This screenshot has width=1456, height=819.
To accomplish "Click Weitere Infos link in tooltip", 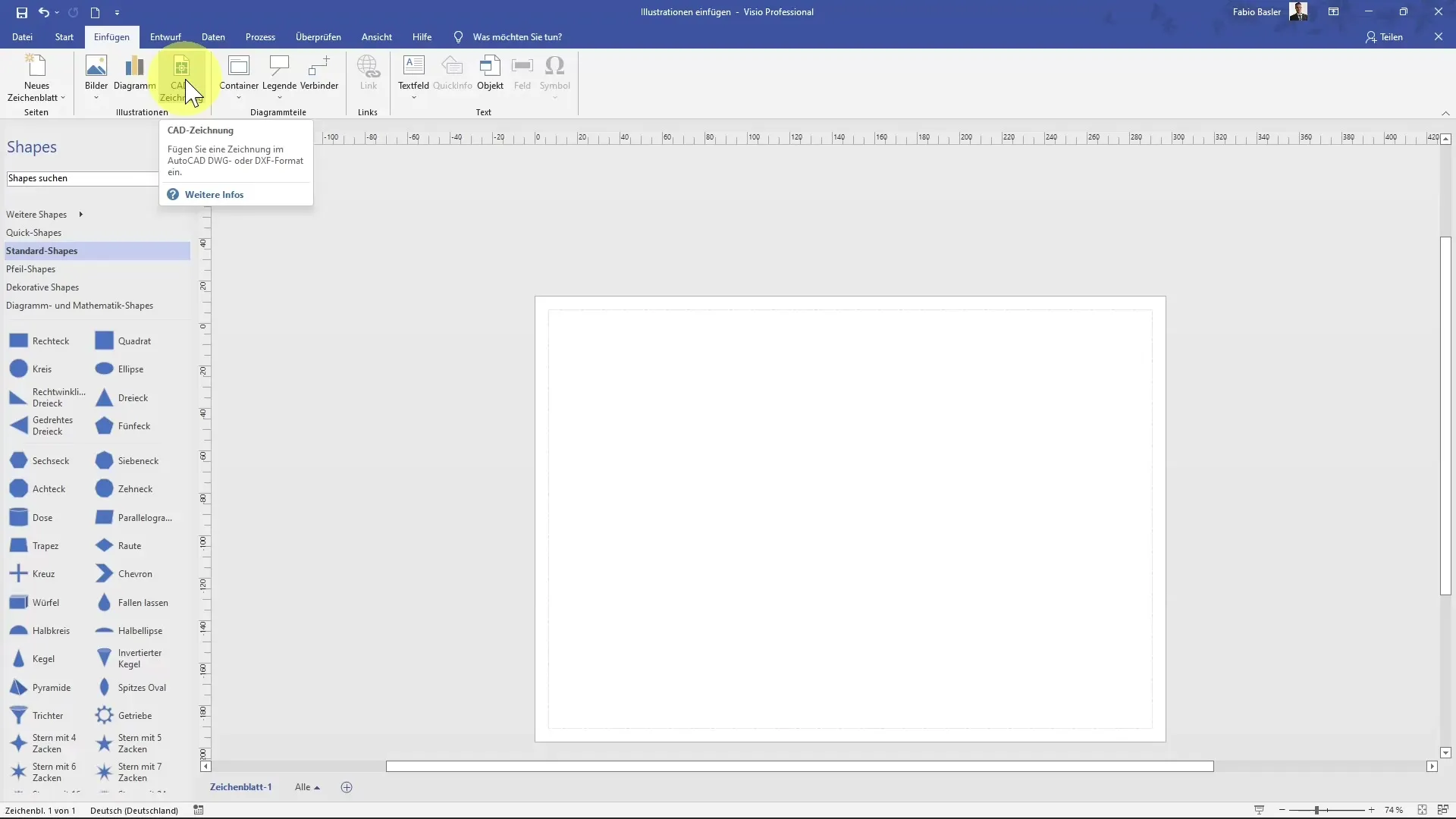I will [x=214, y=195].
